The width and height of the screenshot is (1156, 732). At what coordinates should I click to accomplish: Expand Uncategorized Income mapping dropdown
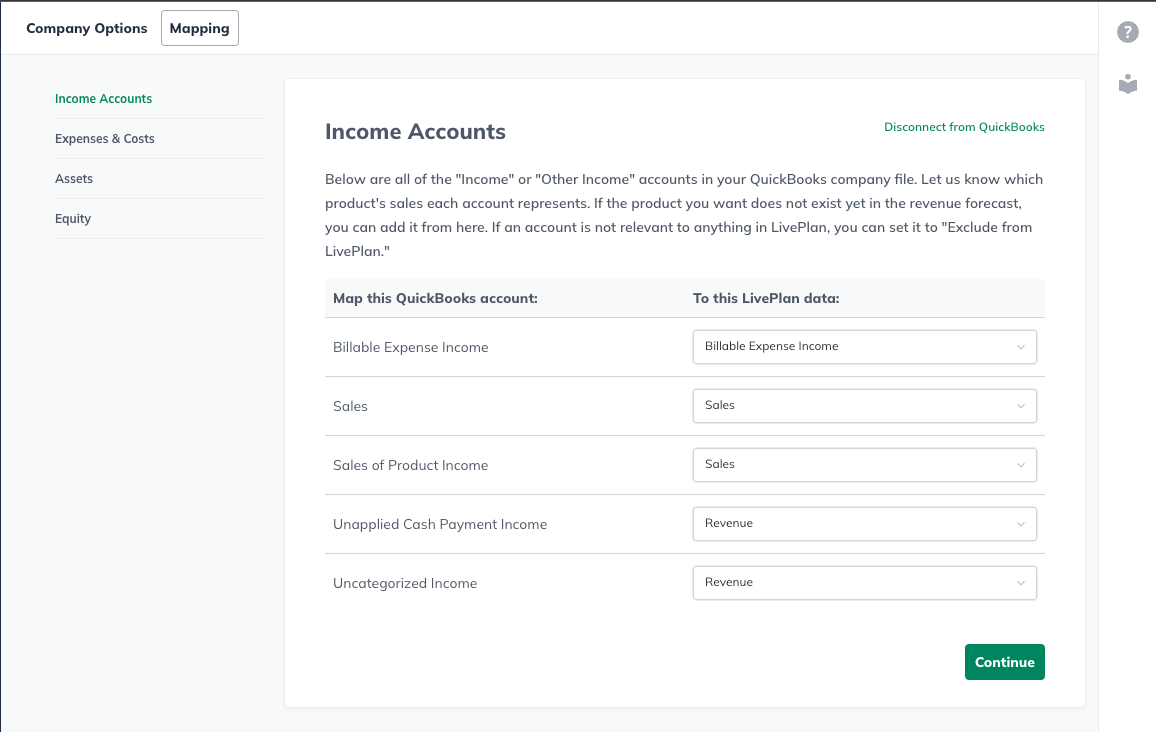pos(864,582)
